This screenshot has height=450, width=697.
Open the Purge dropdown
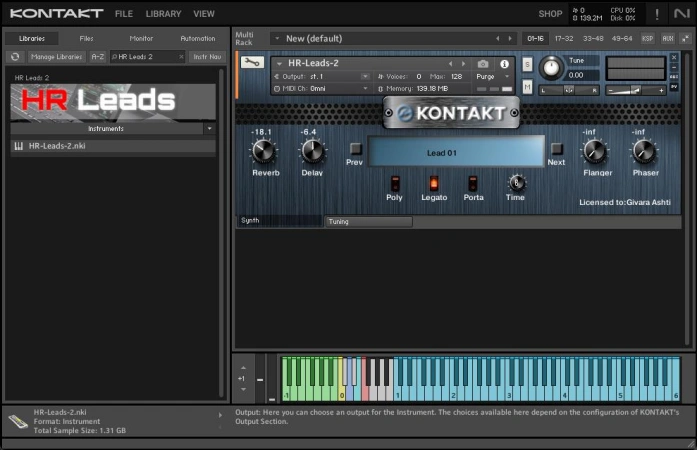coord(493,76)
